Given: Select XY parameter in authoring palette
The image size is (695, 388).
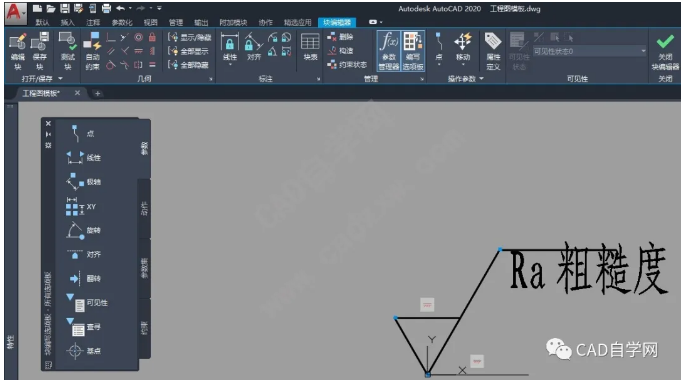Looking at the screenshot, I should pos(81,206).
